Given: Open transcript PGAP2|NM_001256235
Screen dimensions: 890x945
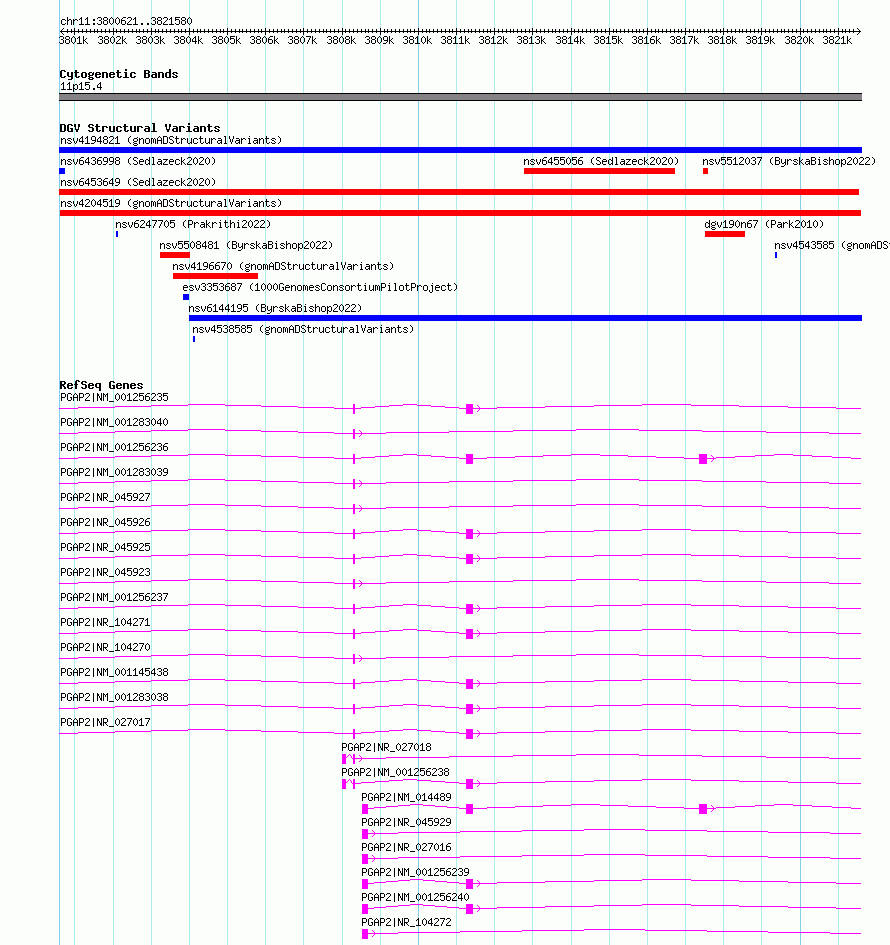Looking at the screenshot, I should (114, 398).
